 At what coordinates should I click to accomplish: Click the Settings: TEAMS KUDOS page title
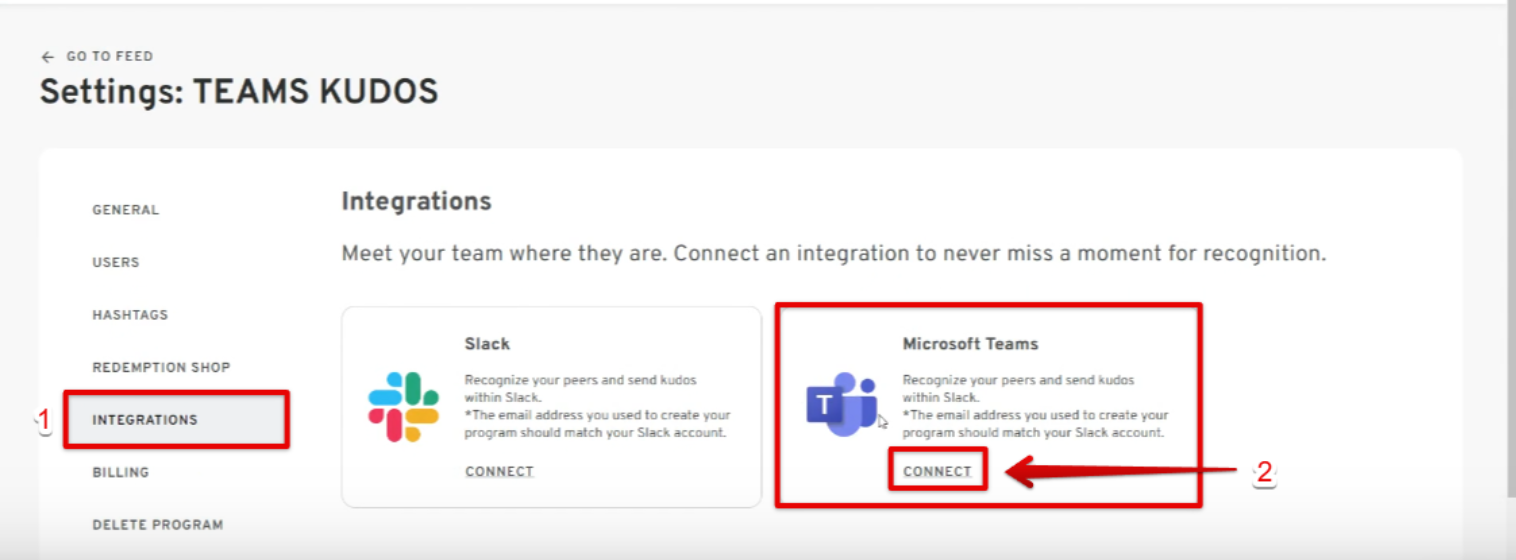(239, 92)
